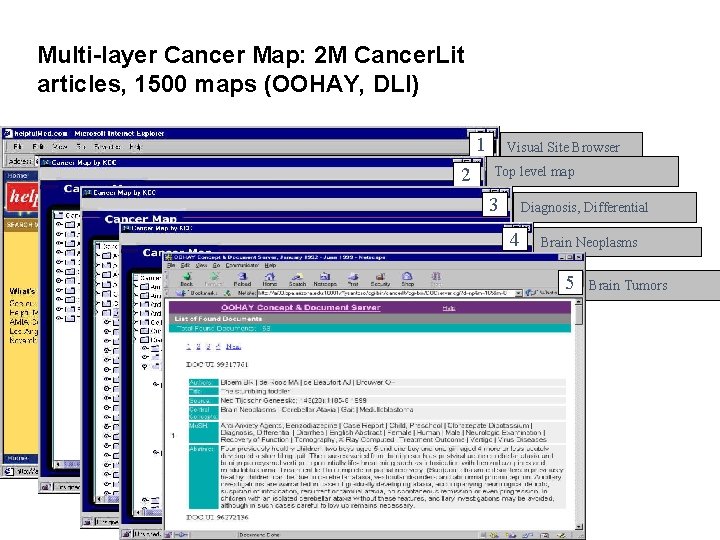Open View menu in Netscape window

click(201, 265)
